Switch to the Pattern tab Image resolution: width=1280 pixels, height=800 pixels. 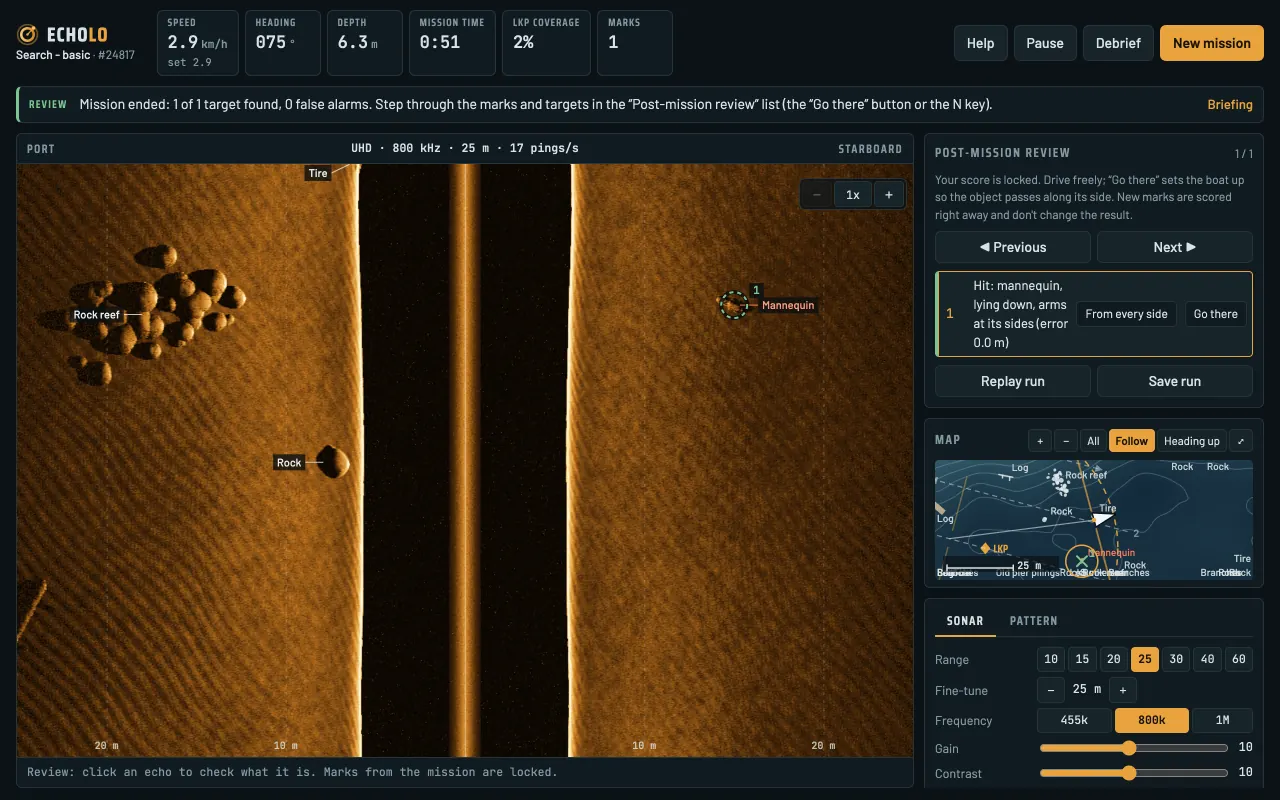1033,621
